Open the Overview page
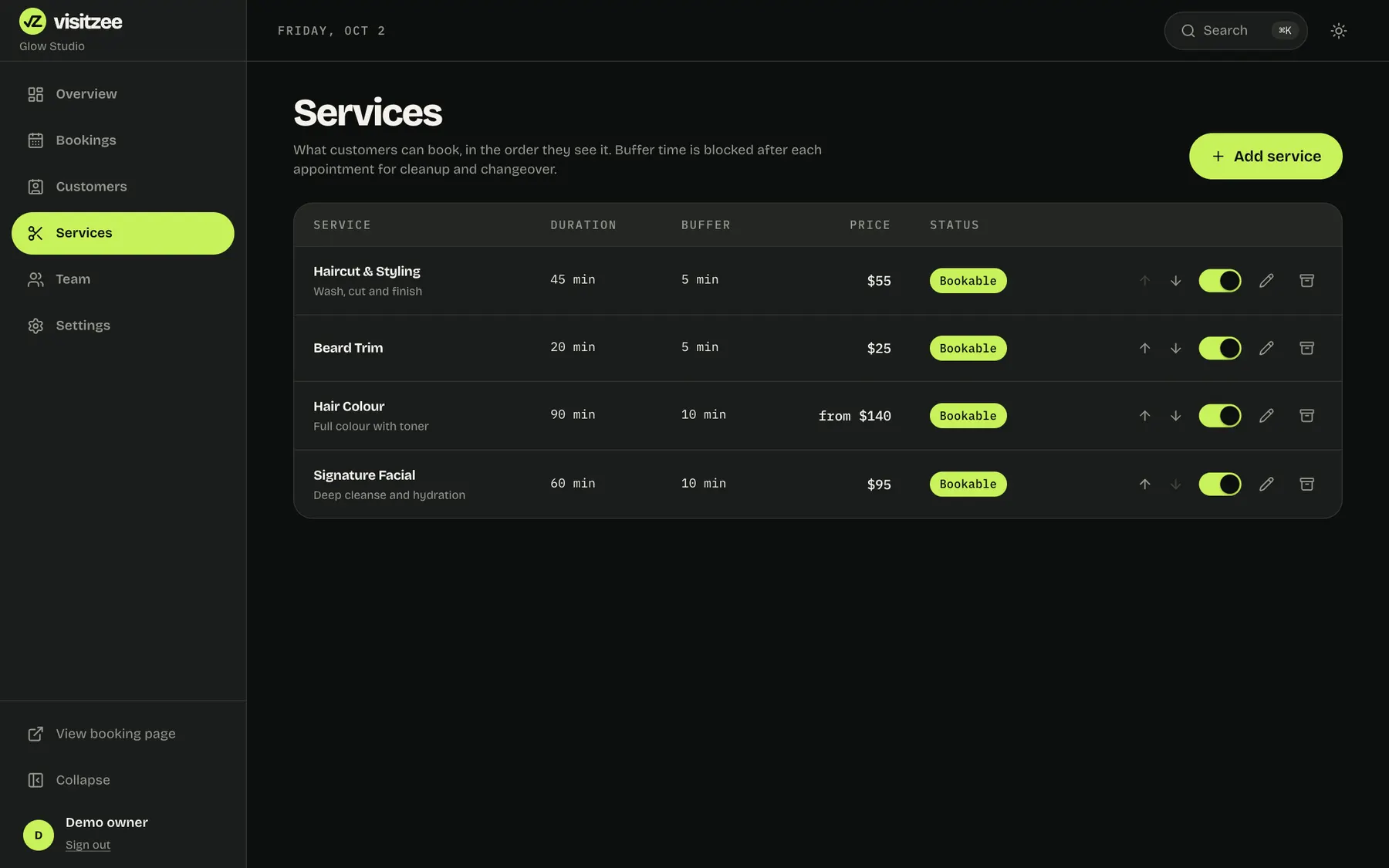 pos(123,94)
